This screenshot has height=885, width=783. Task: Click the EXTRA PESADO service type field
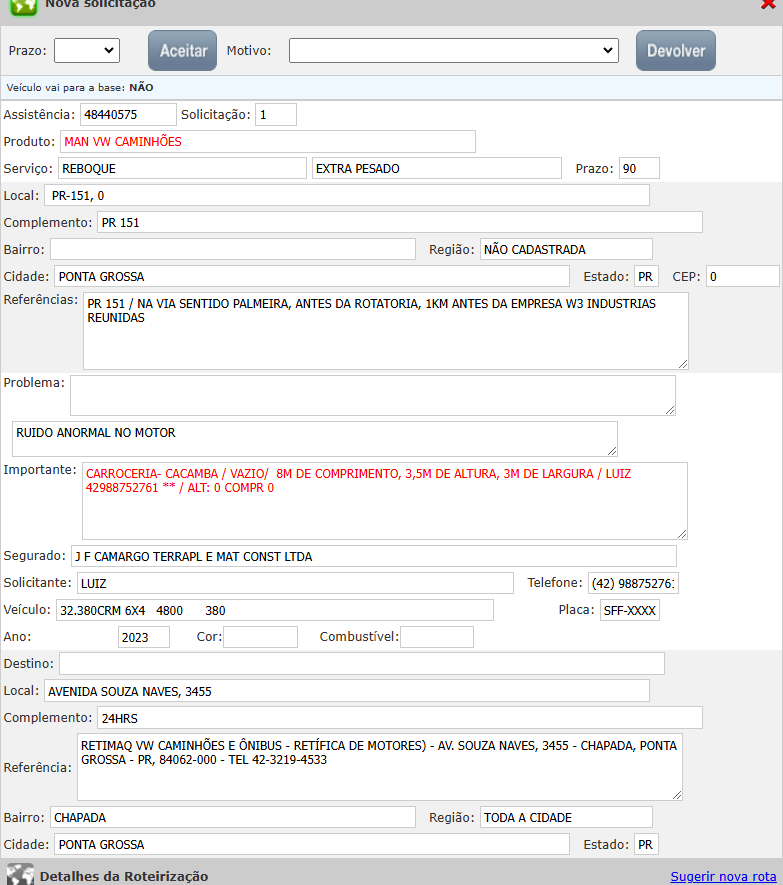438,169
